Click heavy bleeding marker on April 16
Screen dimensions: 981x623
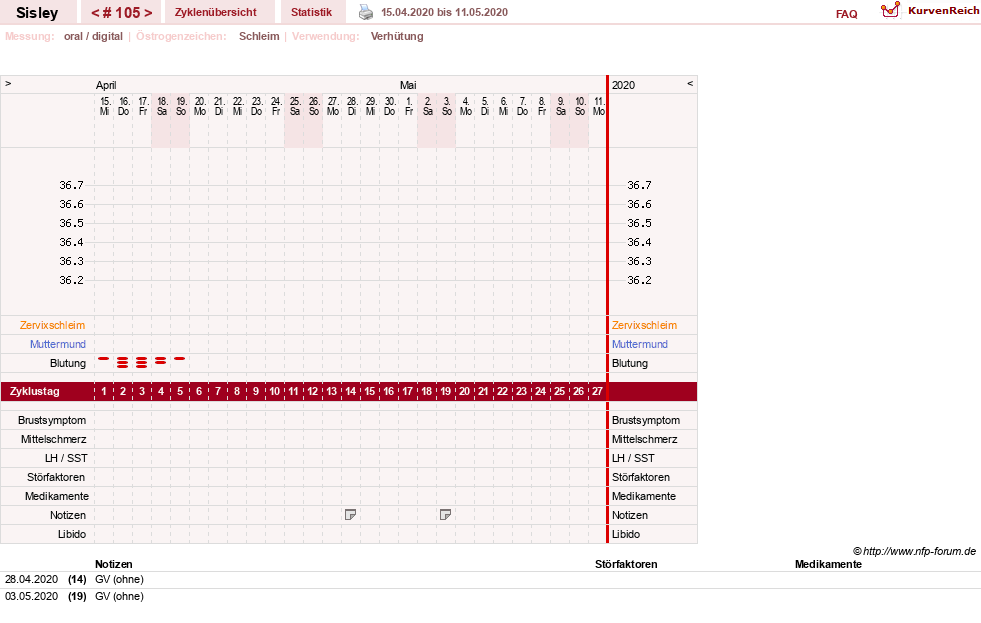(123, 362)
